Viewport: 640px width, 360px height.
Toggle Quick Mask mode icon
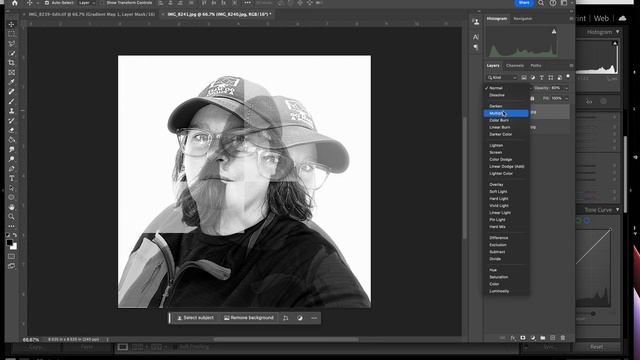(11, 257)
